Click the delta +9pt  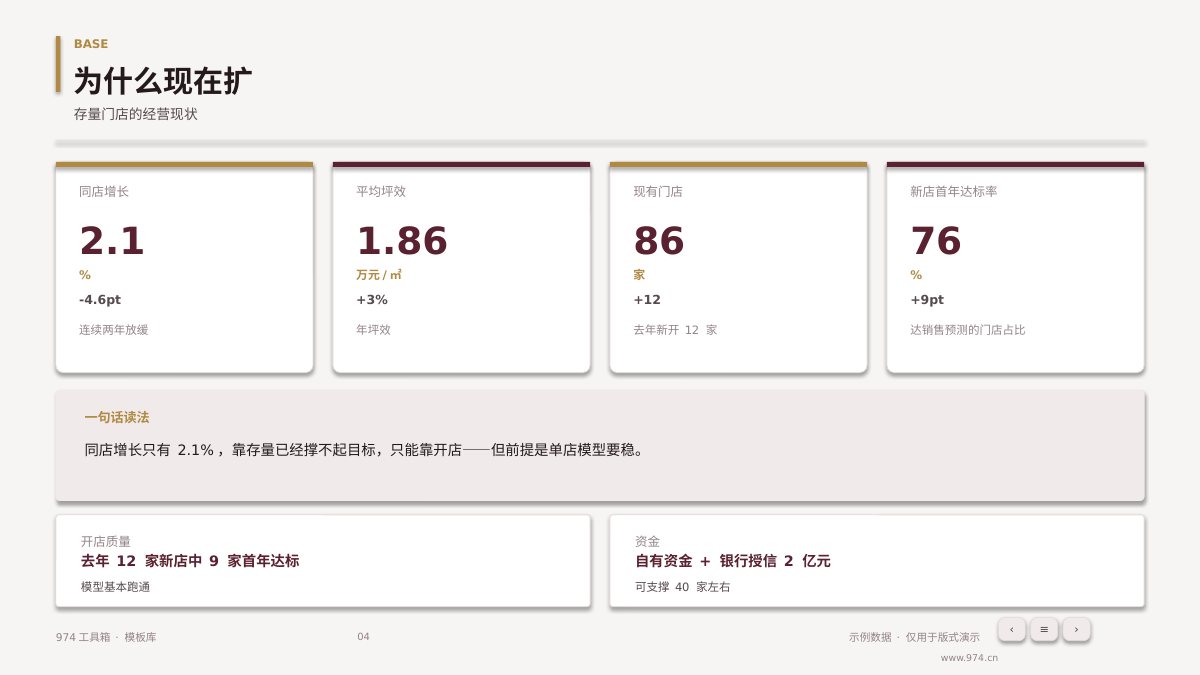927,300
